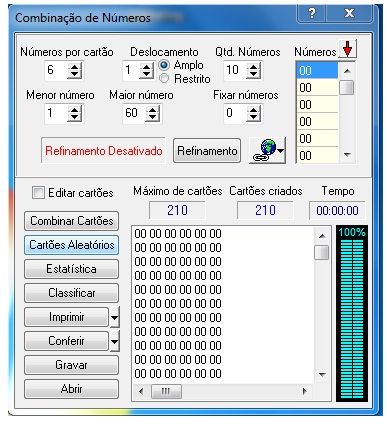Close the Combinação de Números window

pyautogui.click(x=349, y=13)
